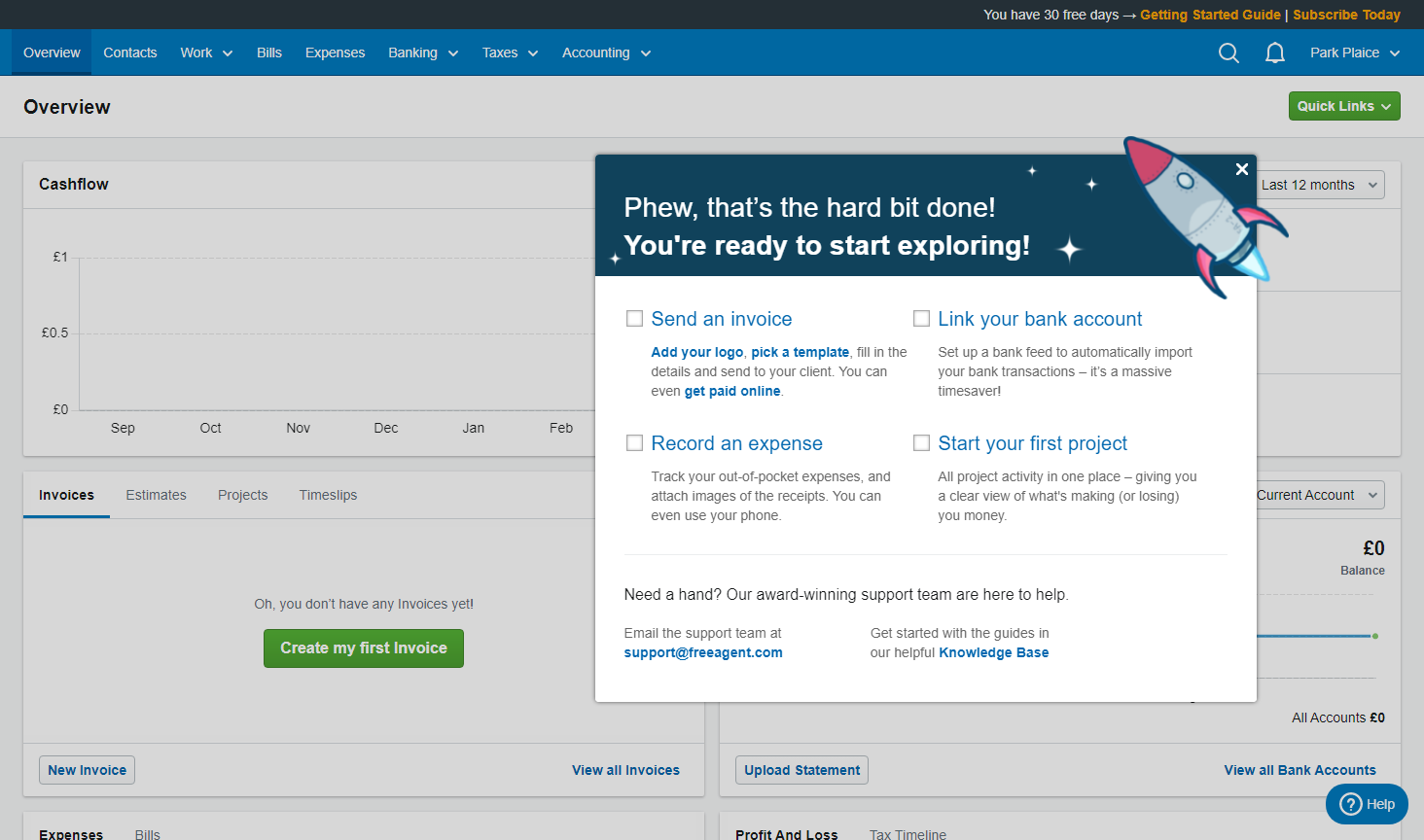This screenshot has height=840, width=1424.
Task: Tick "Link your bank account"
Action: [921, 318]
